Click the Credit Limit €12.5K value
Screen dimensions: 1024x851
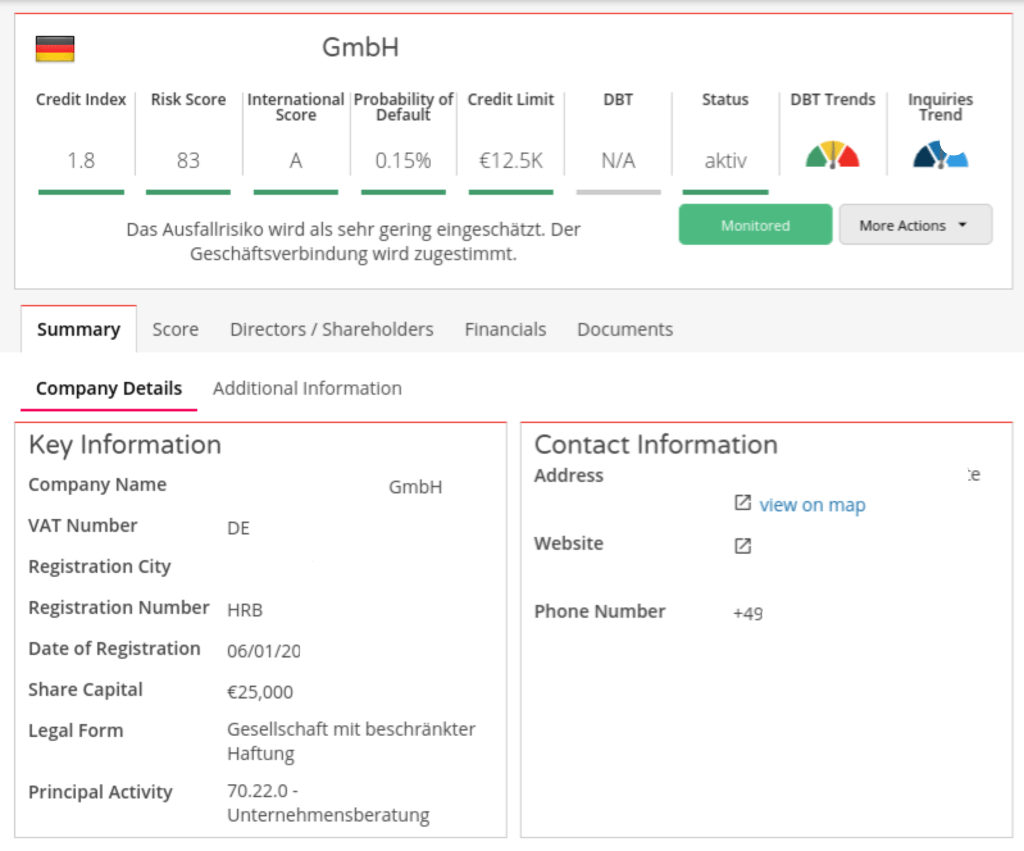pyautogui.click(x=510, y=160)
